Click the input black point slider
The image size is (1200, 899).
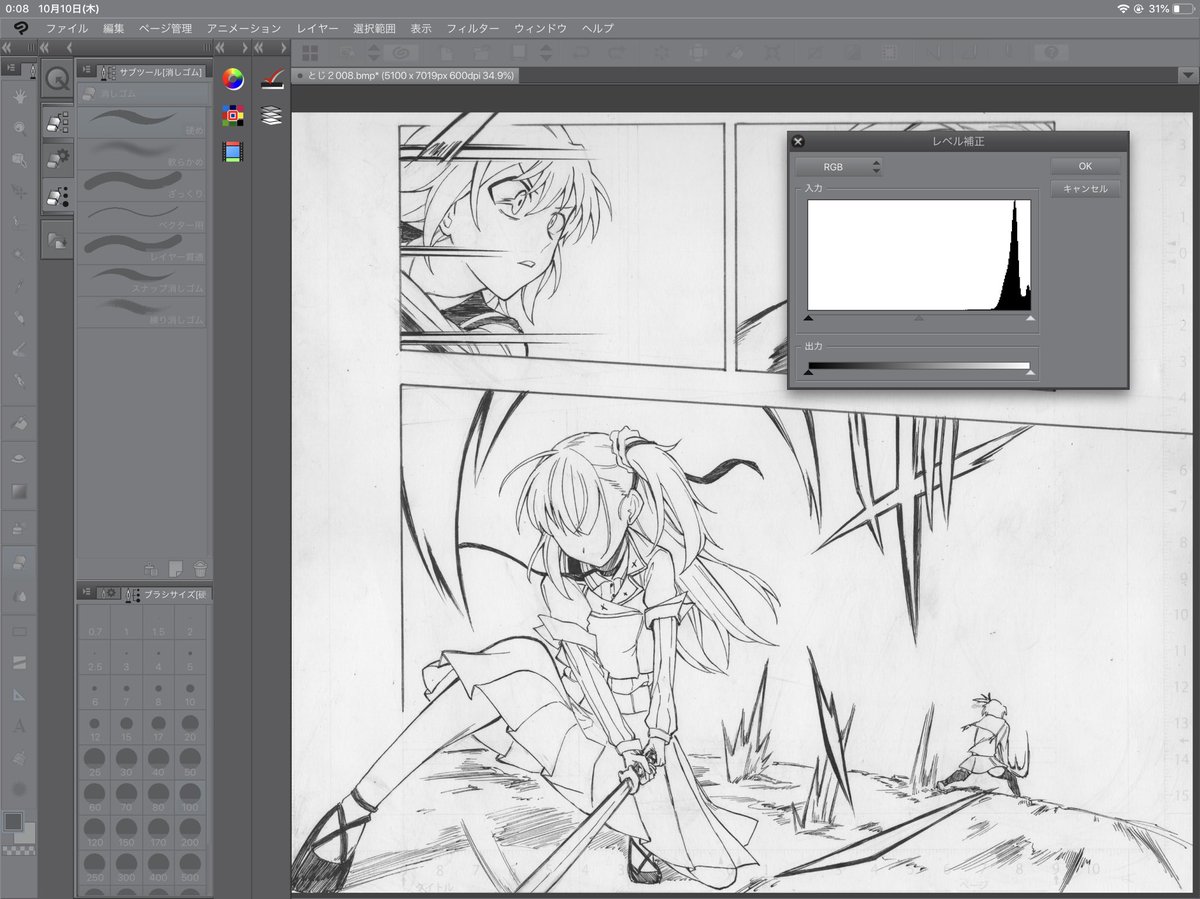[808, 317]
